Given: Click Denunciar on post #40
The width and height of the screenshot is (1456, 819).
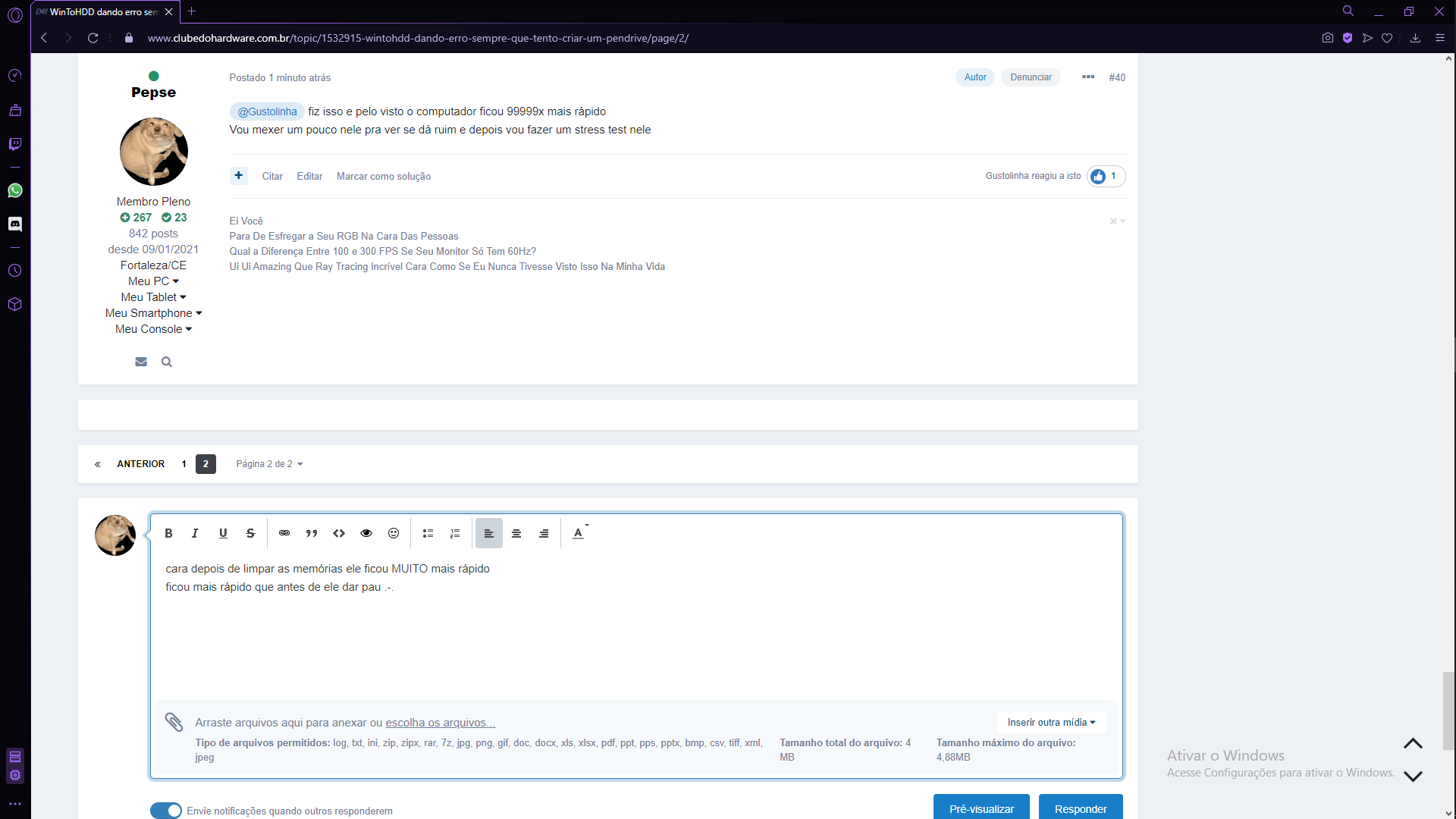Looking at the screenshot, I should coord(1031,77).
